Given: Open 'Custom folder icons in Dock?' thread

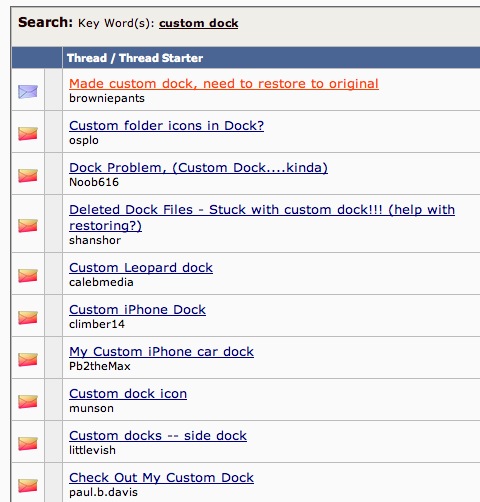Looking at the screenshot, I should click(166, 126).
